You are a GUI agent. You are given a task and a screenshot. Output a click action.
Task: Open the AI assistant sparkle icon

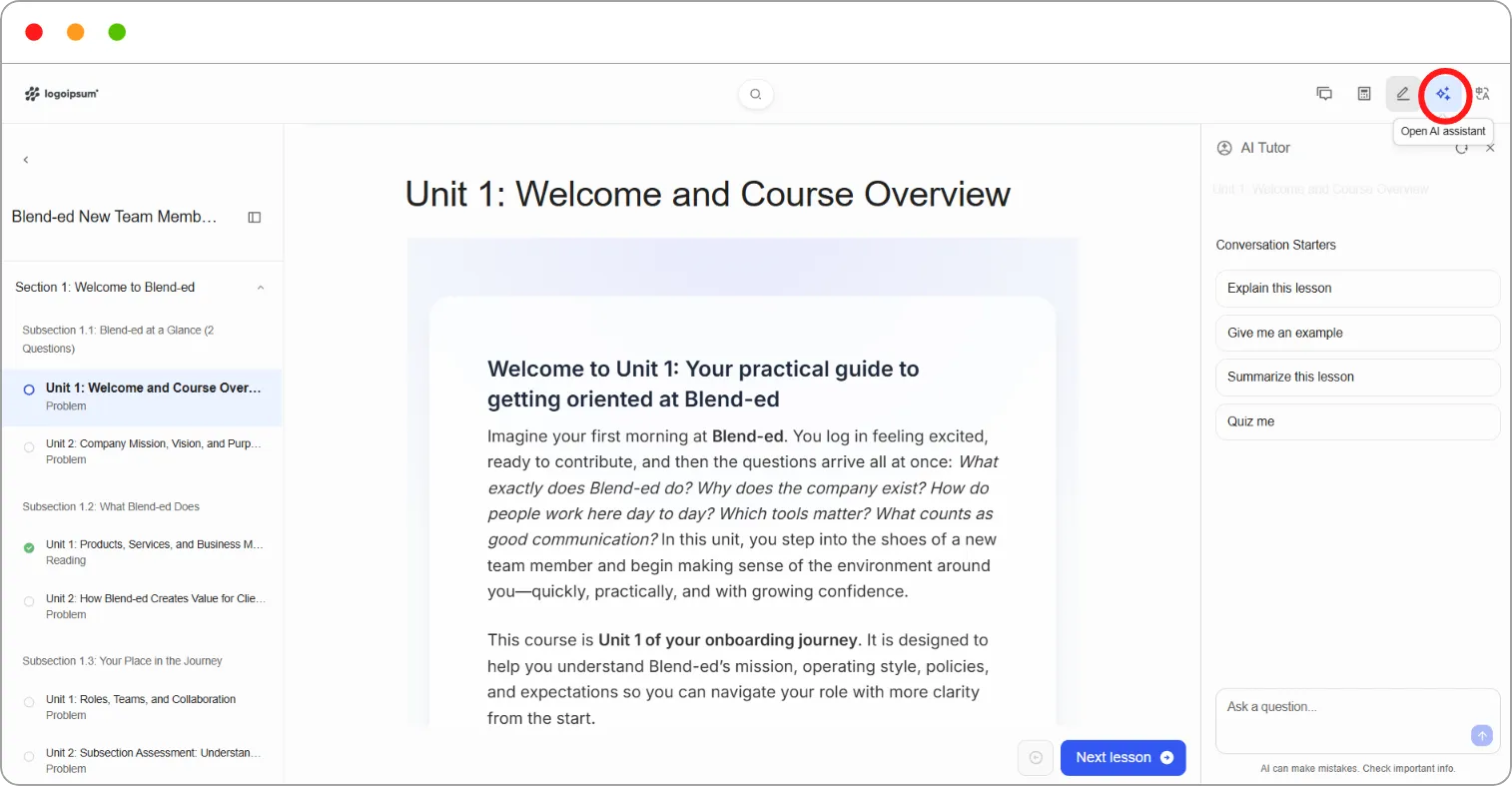[x=1443, y=94]
